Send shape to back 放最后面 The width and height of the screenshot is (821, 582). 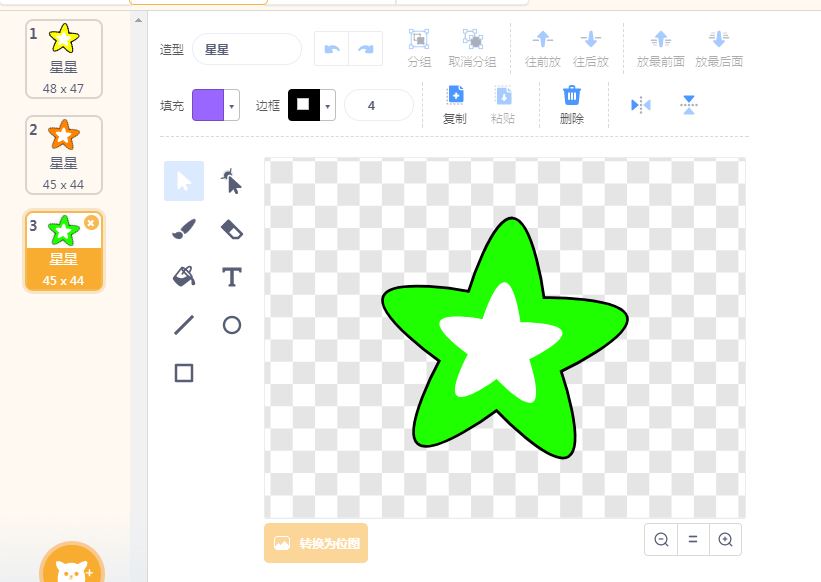[719, 48]
